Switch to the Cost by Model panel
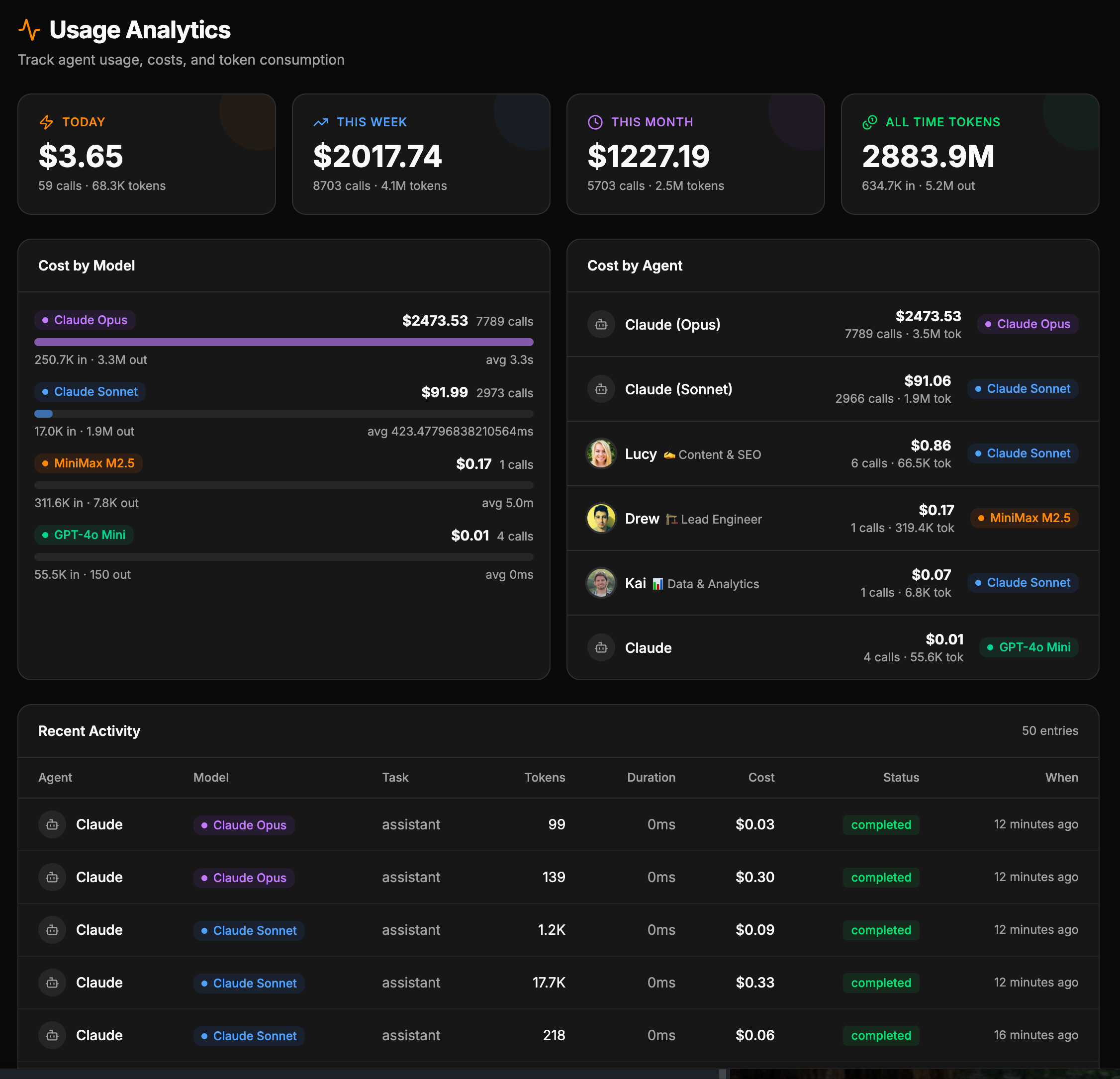The height and width of the screenshot is (1079, 1120). point(86,266)
